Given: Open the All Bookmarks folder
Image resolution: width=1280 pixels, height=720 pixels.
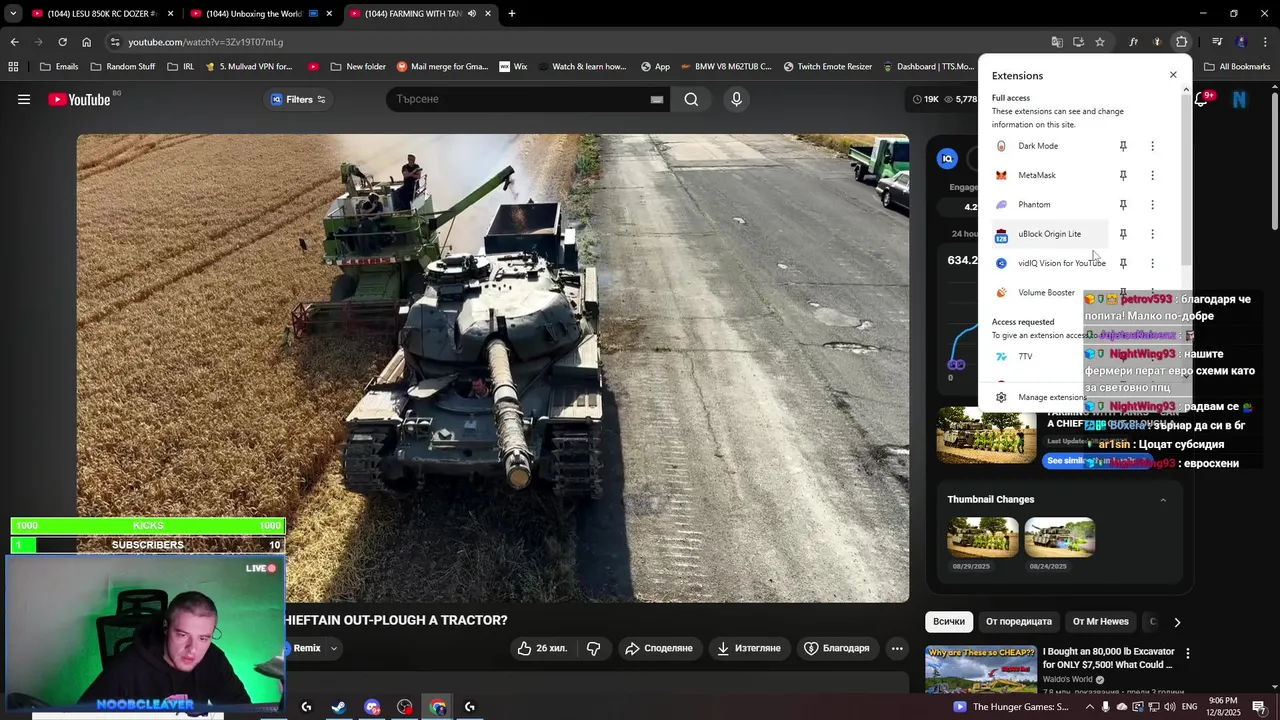Looking at the screenshot, I should coord(1237,67).
